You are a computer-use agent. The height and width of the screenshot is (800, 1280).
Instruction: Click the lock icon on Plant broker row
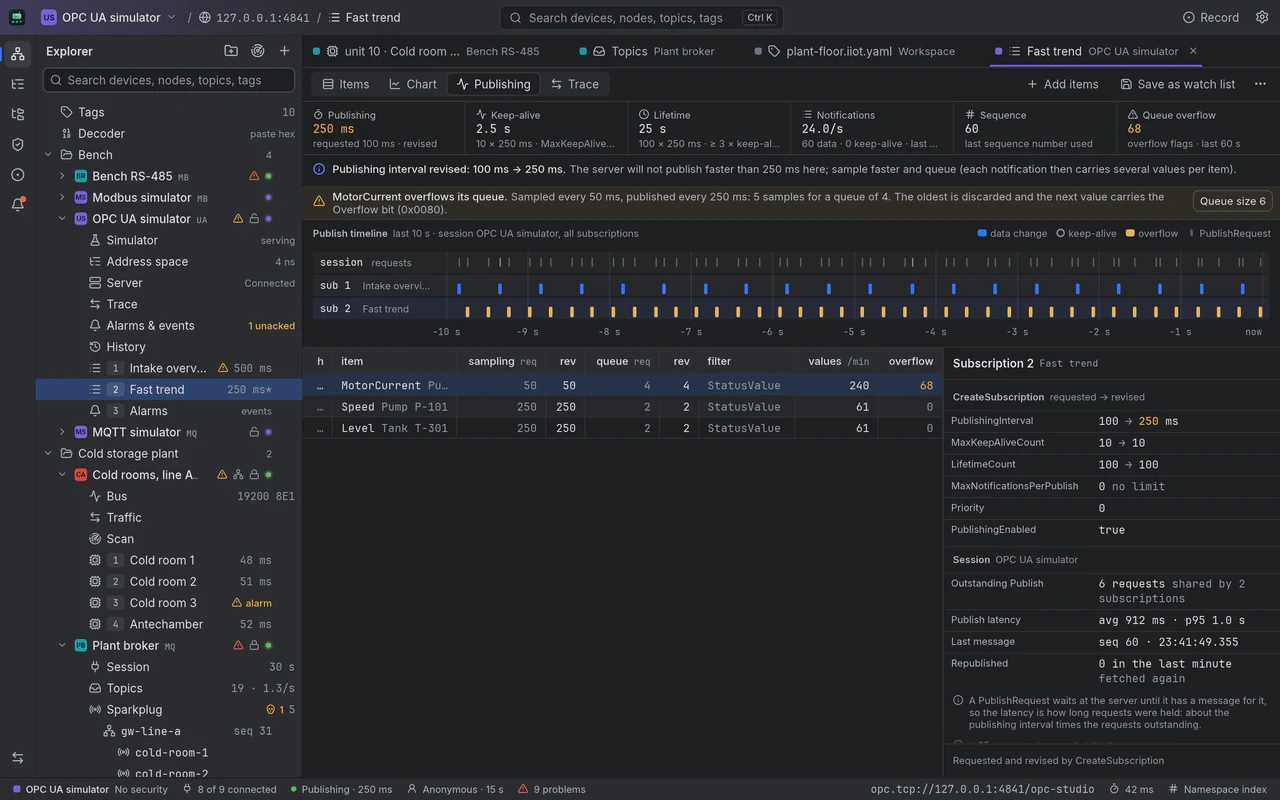[254, 646]
